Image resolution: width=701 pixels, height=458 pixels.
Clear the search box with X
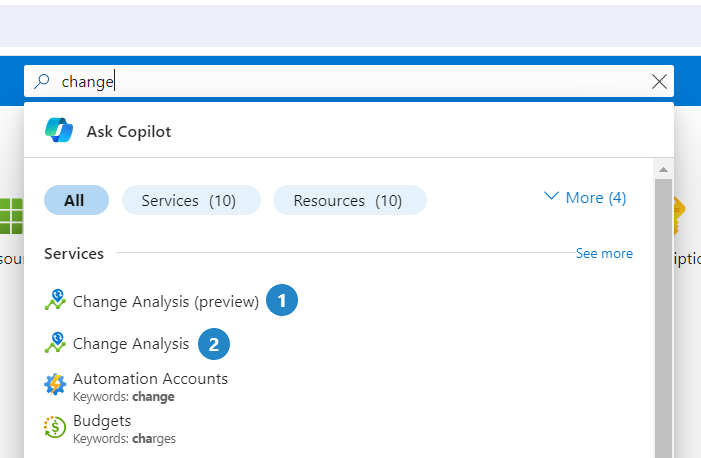tap(659, 82)
